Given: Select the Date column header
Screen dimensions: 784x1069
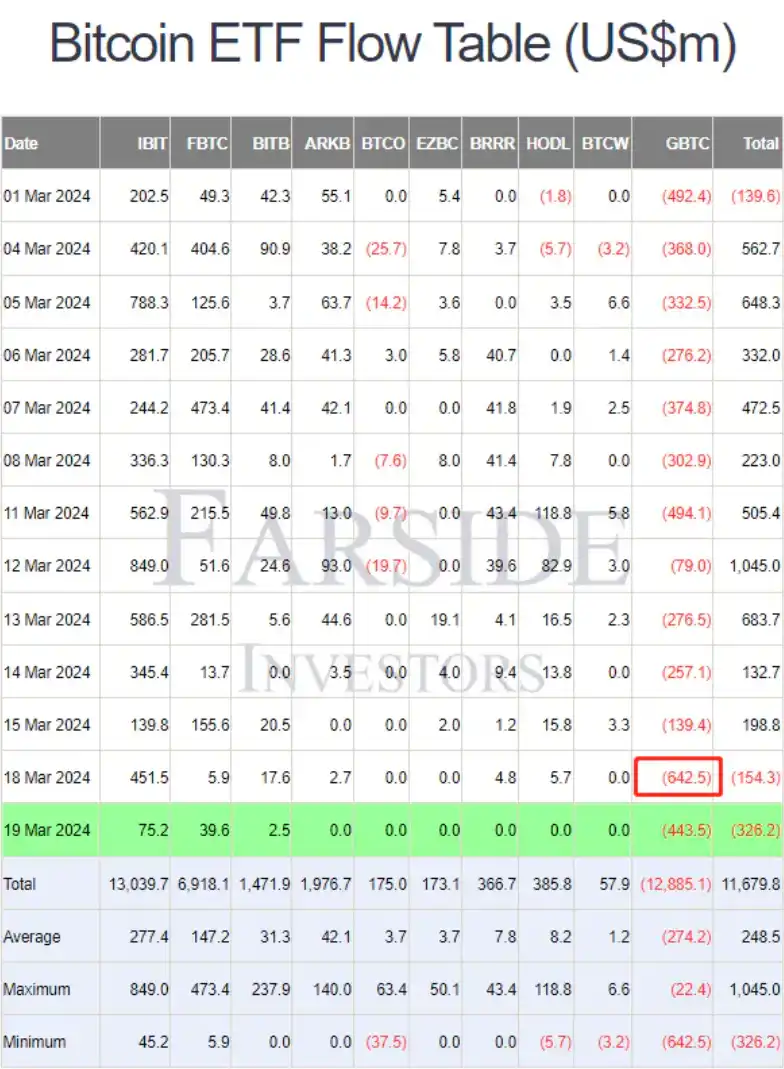Looking at the screenshot, I should pyautogui.click(x=21, y=143).
